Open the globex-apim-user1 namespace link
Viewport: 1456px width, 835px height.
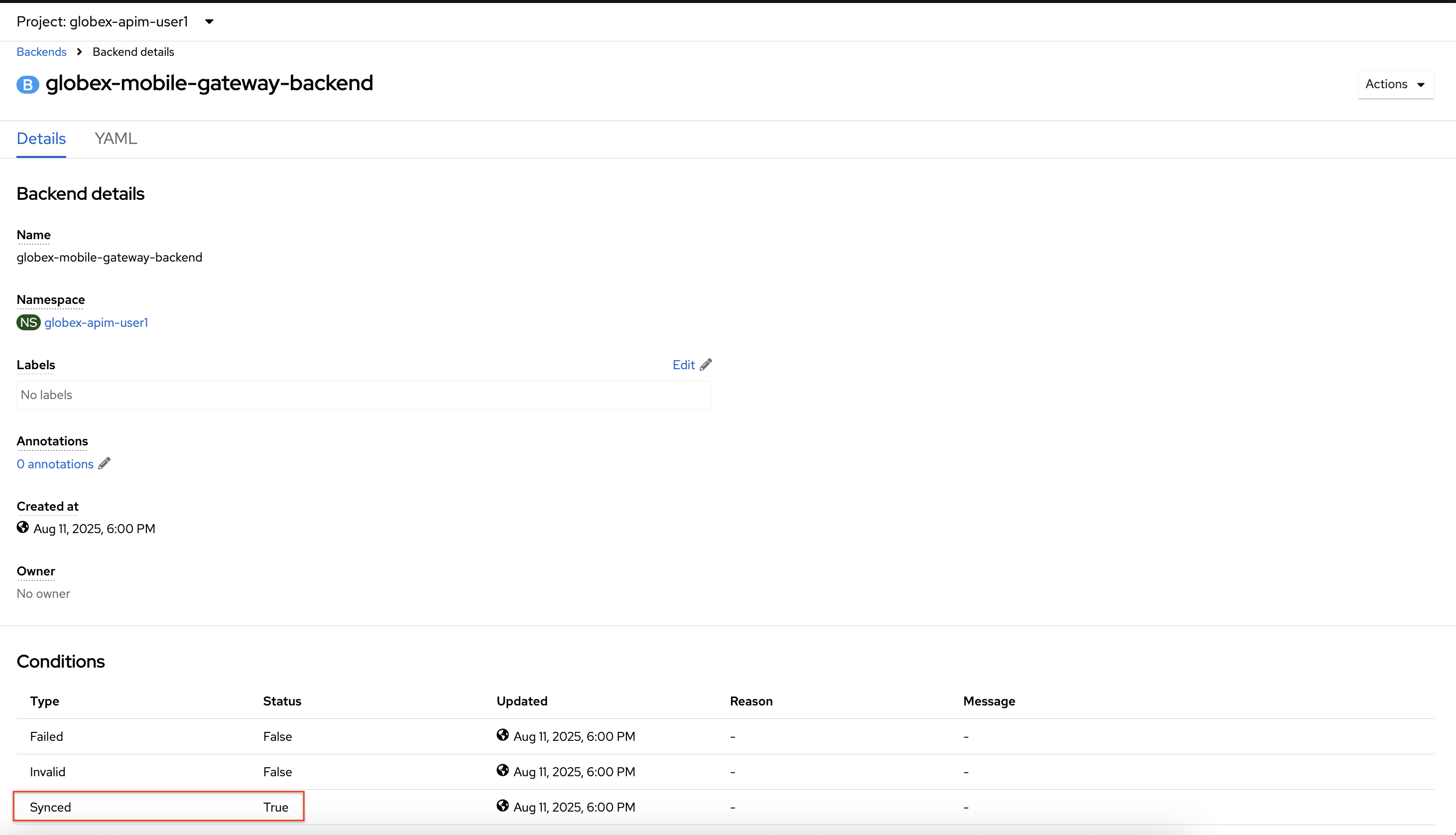96,322
